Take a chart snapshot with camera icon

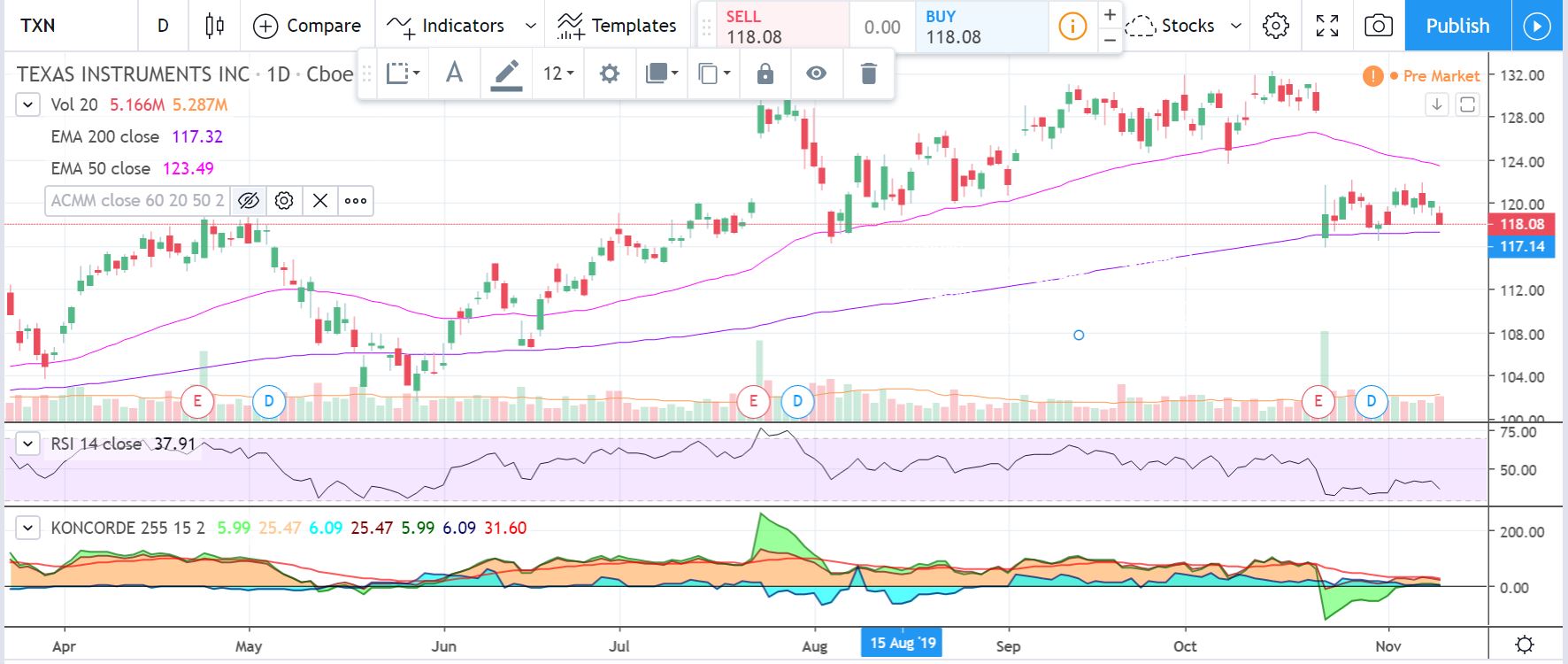pos(1378,26)
